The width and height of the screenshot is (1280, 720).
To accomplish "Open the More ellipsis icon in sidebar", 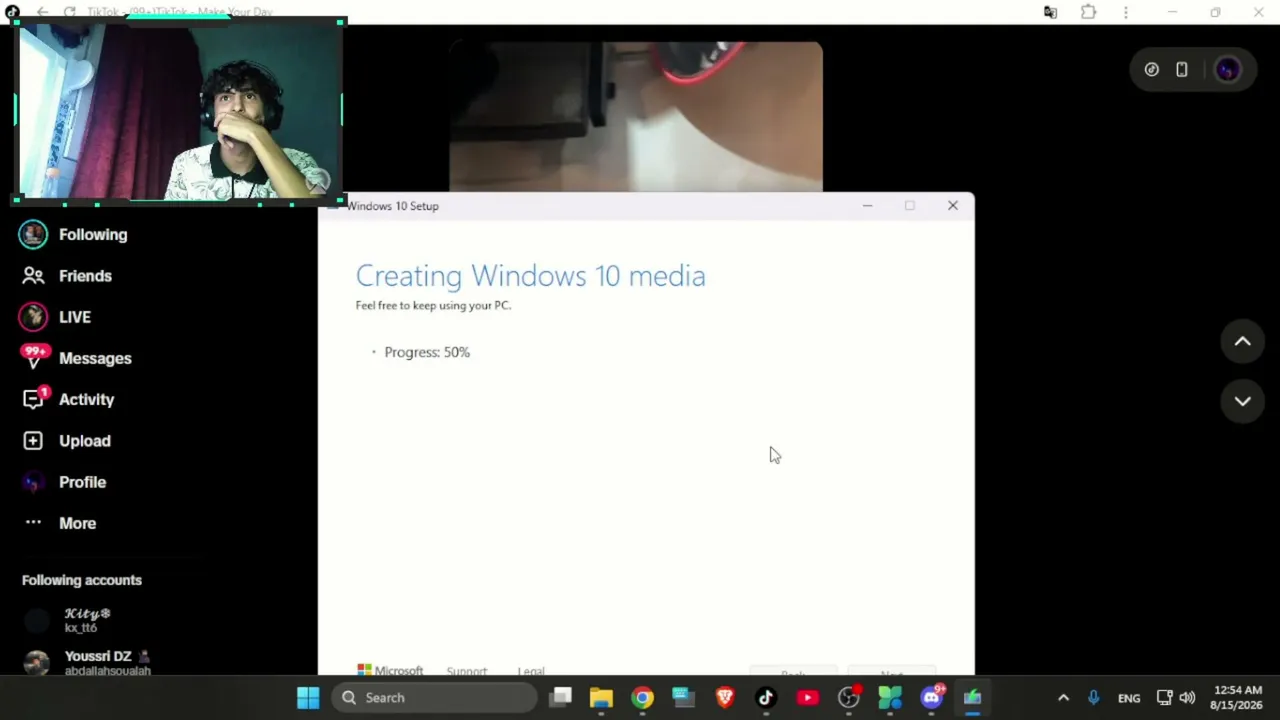I will tap(33, 522).
